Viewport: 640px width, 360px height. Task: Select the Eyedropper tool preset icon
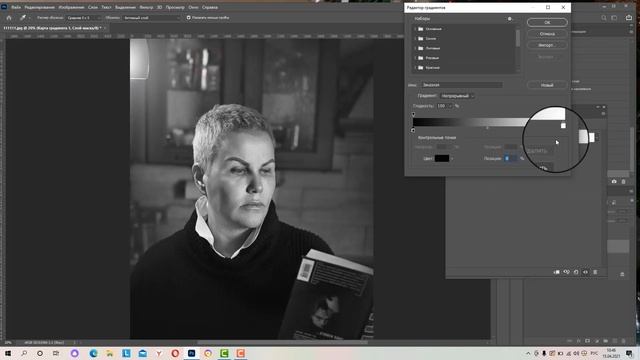click(23, 18)
